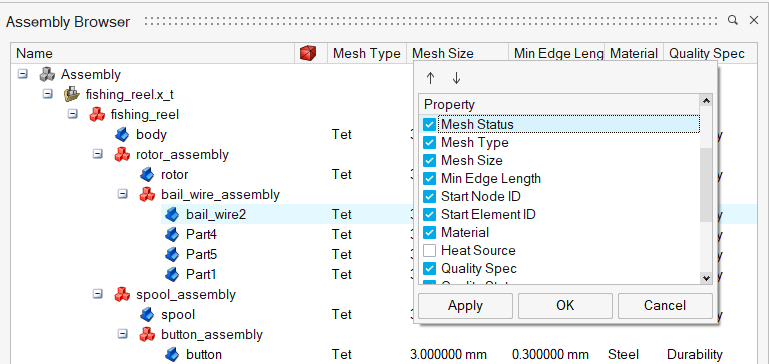
Task: Click the search magnifier icon in Assembly Browser
Action: click(733, 20)
